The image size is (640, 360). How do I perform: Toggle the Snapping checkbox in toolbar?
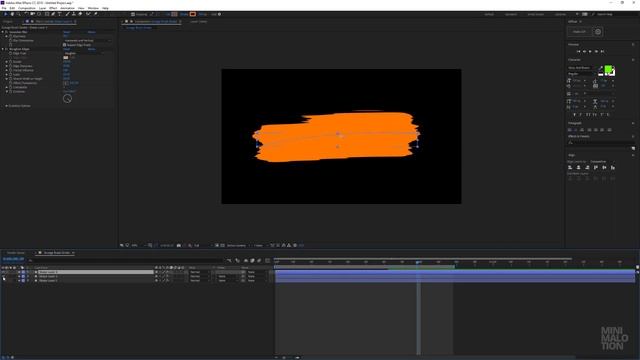click(133, 14)
